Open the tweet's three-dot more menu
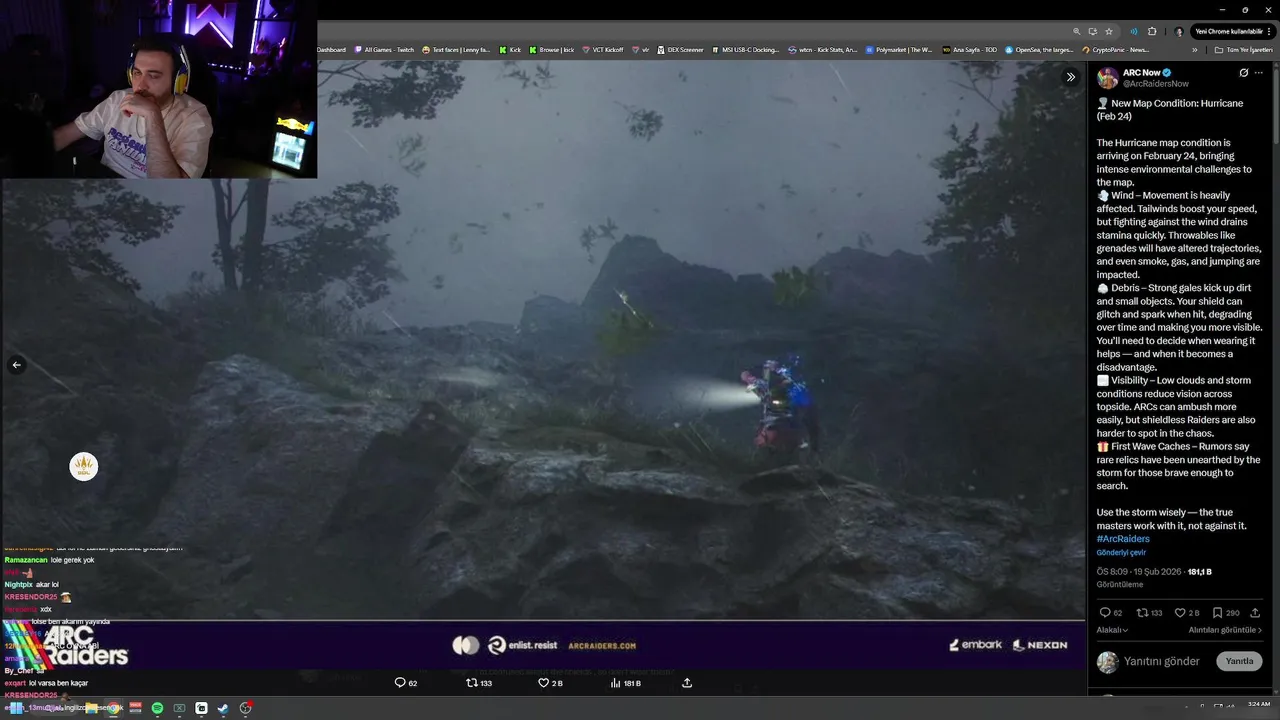The height and width of the screenshot is (720, 1280). (x=1259, y=73)
